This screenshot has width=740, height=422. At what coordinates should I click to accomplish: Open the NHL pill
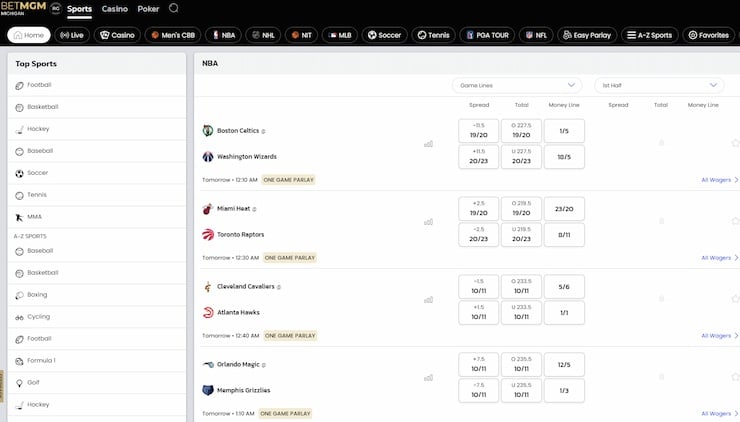click(263, 35)
